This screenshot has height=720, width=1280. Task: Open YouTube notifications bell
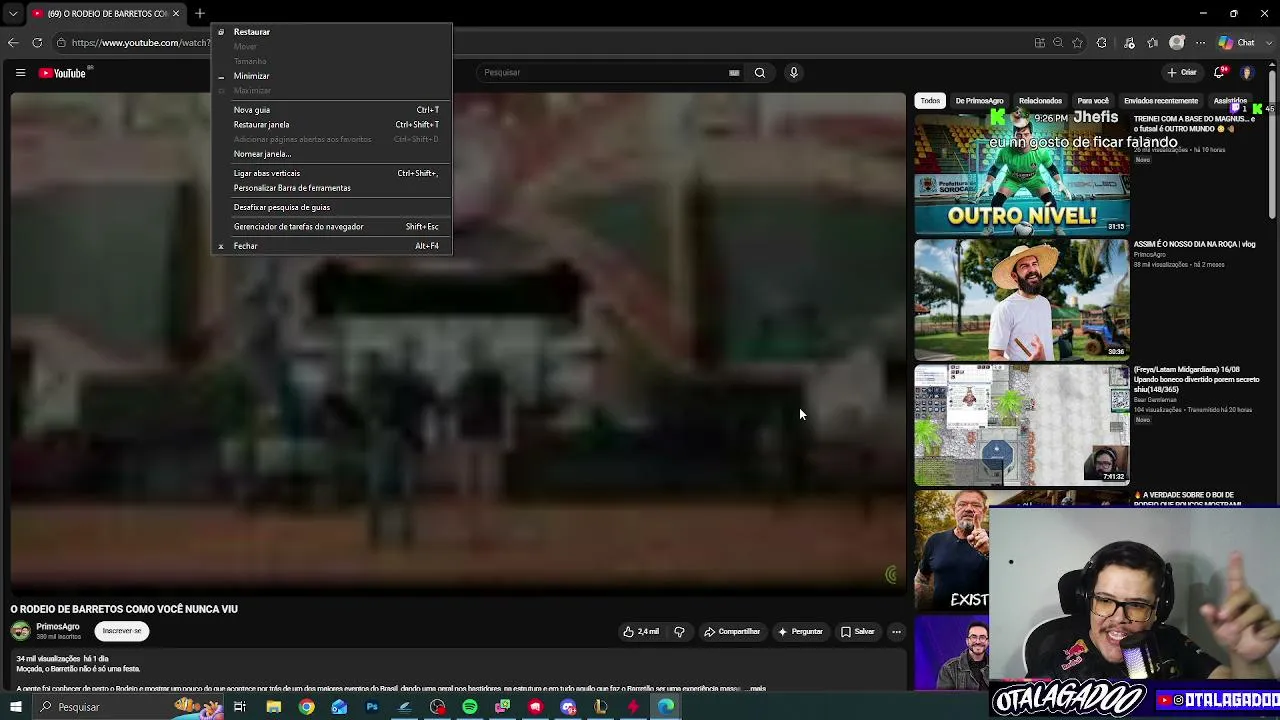point(1220,73)
